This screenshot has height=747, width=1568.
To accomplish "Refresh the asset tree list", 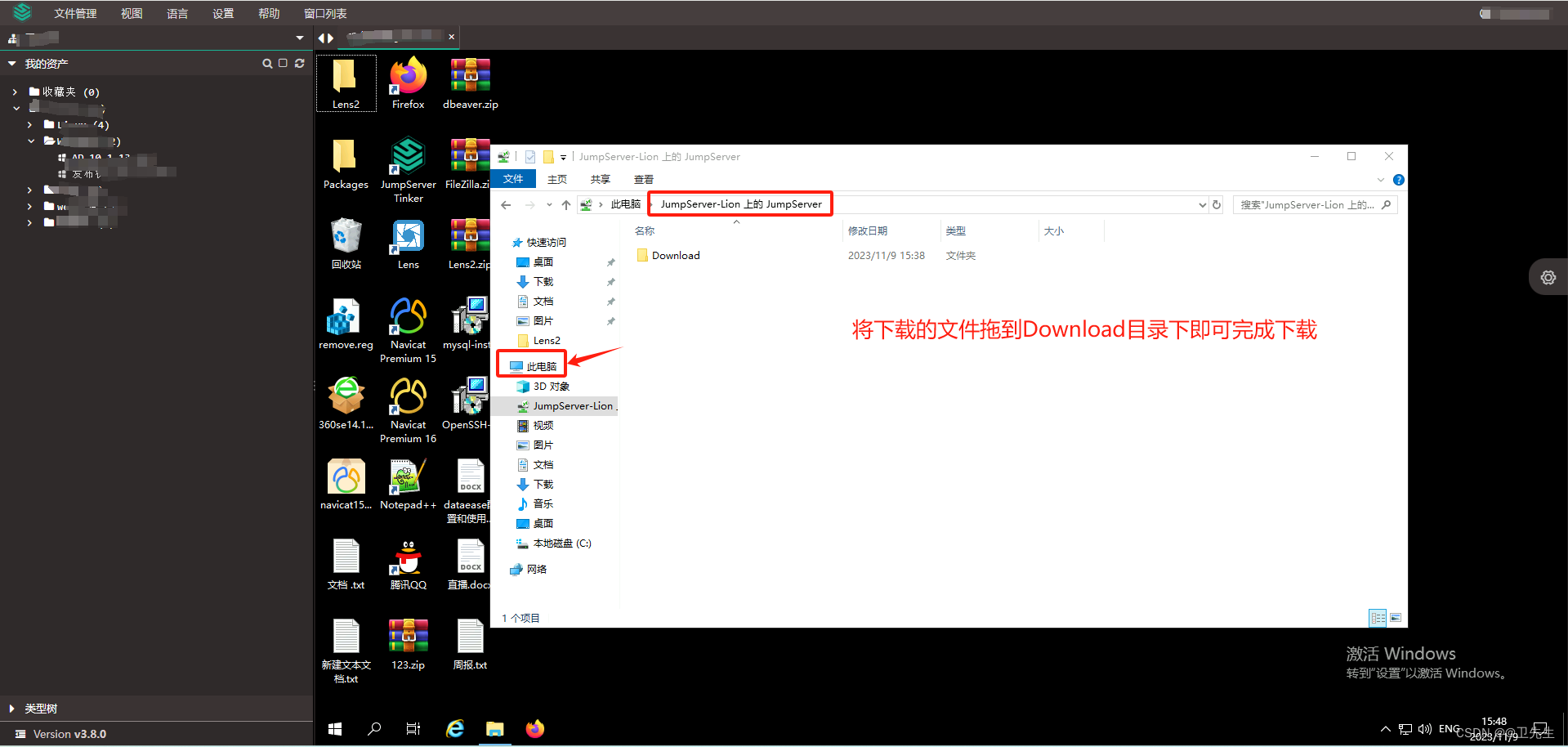I will coord(299,63).
